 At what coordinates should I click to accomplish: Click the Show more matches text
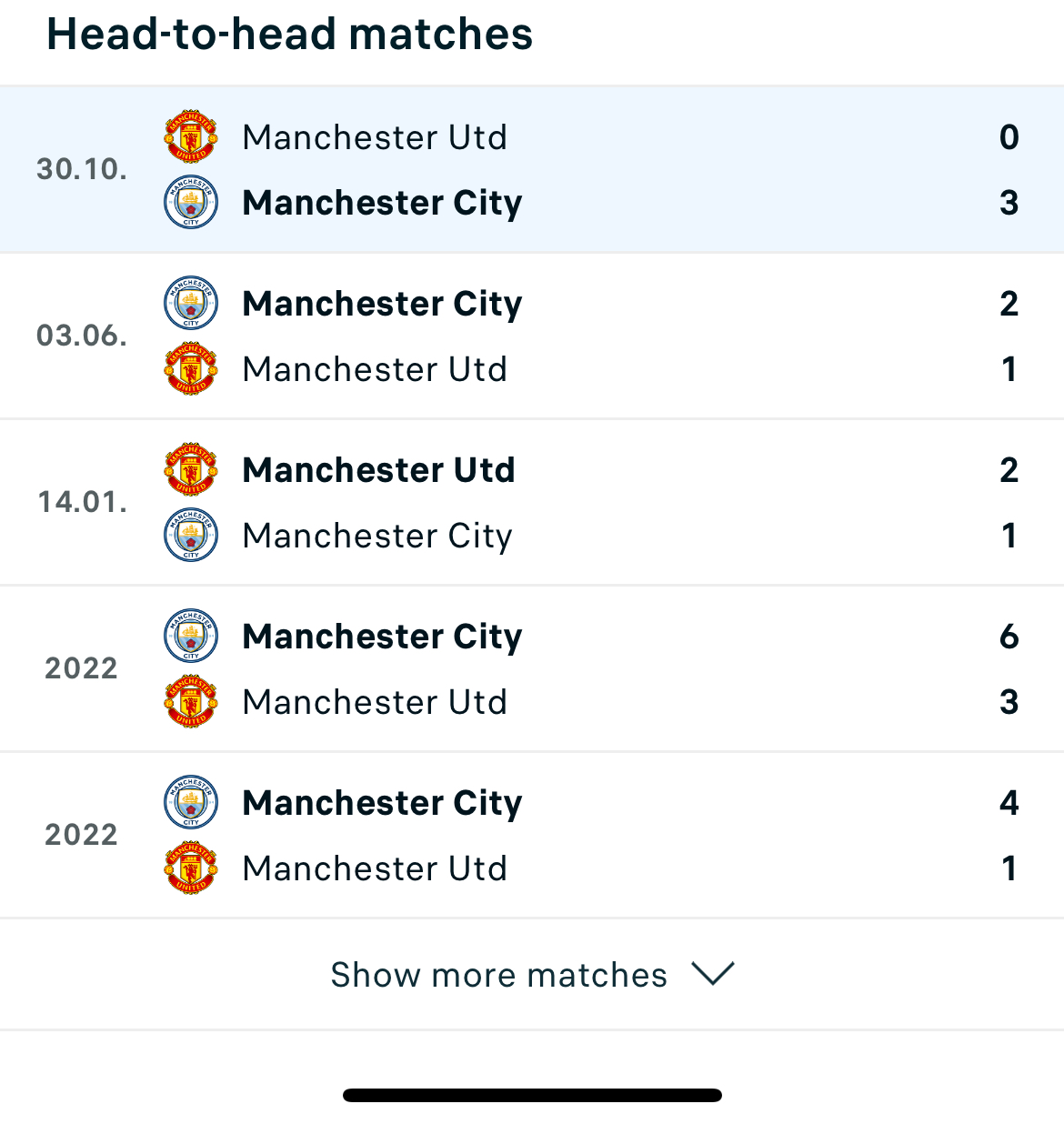(498, 975)
